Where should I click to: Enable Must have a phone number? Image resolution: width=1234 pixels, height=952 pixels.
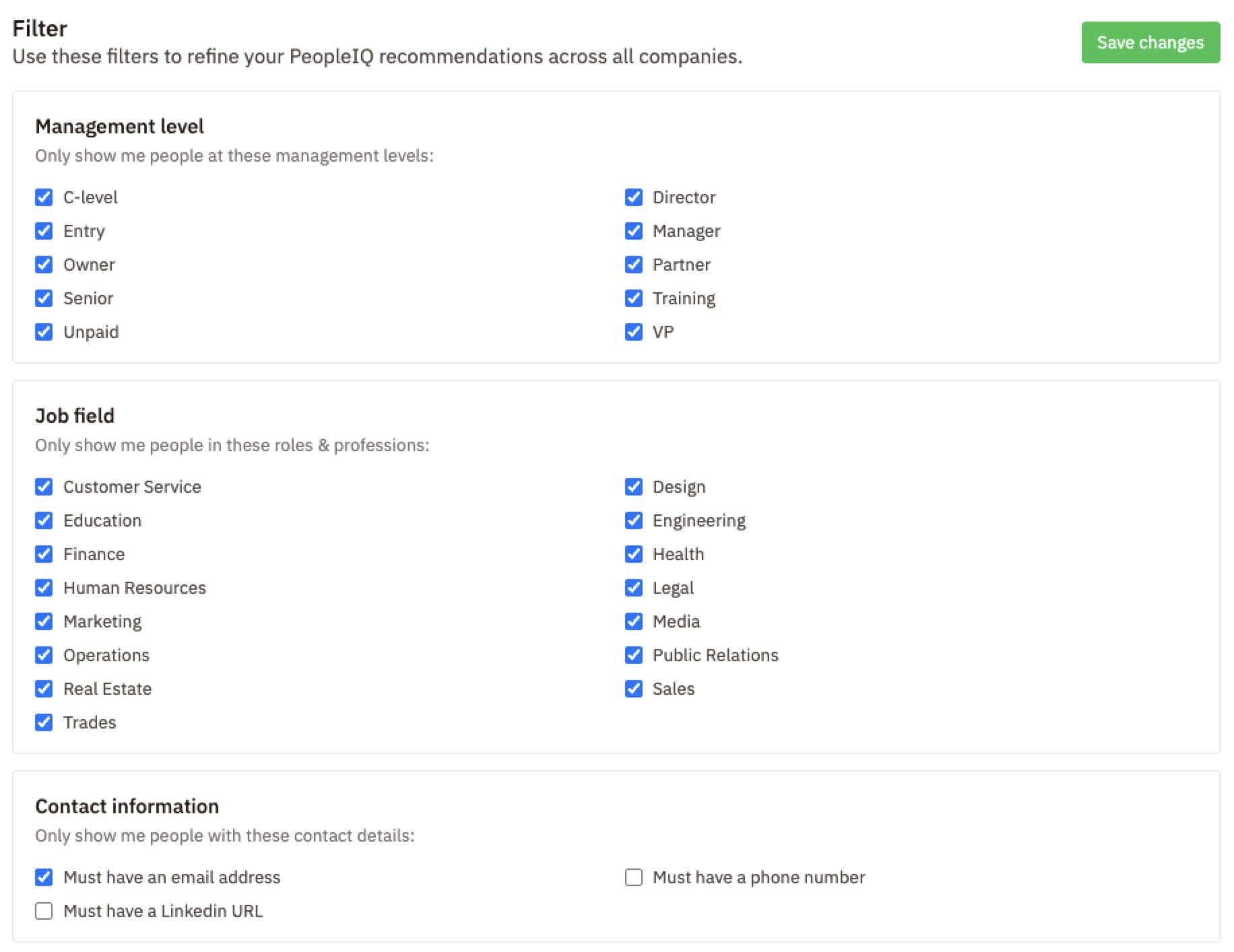pyautogui.click(x=633, y=877)
